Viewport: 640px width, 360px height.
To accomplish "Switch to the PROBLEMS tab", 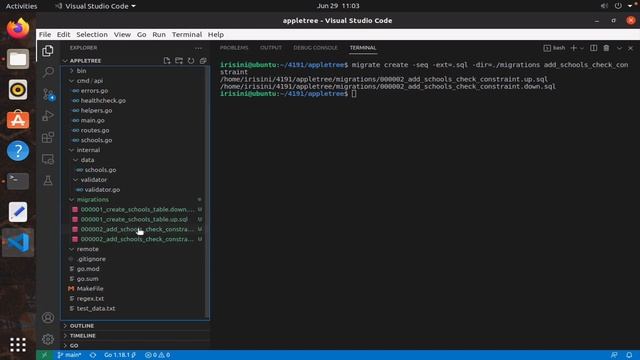I will click(234, 48).
